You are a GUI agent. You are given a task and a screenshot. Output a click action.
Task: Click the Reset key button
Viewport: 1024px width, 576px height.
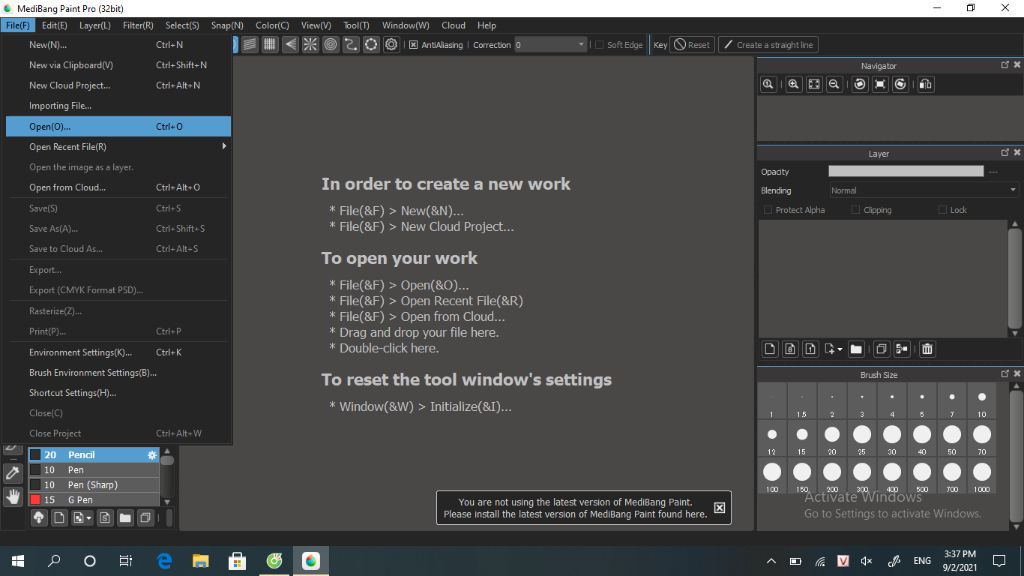pyautogui.click(x=692, y=44)
